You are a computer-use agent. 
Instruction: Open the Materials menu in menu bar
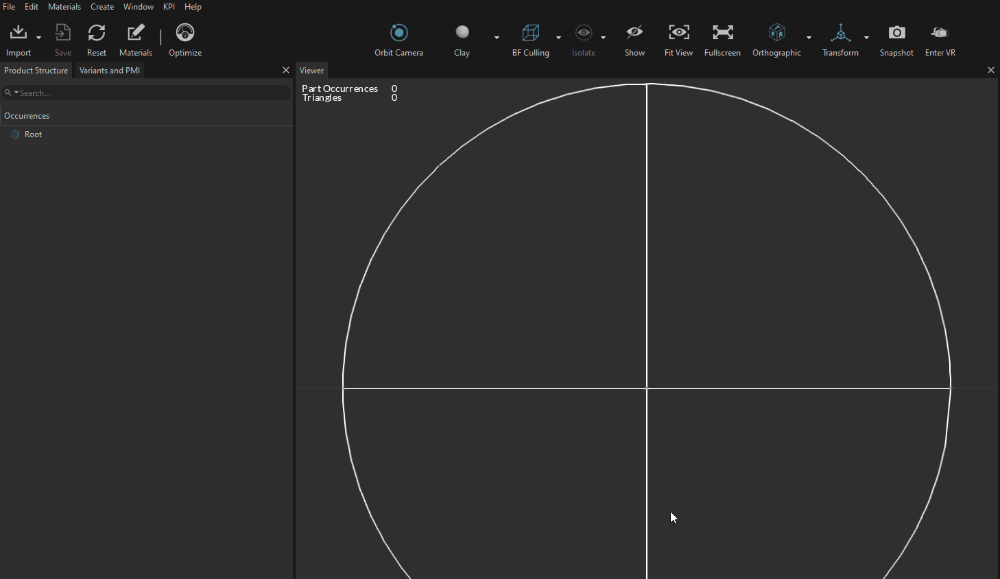click(x=64, y=7)
